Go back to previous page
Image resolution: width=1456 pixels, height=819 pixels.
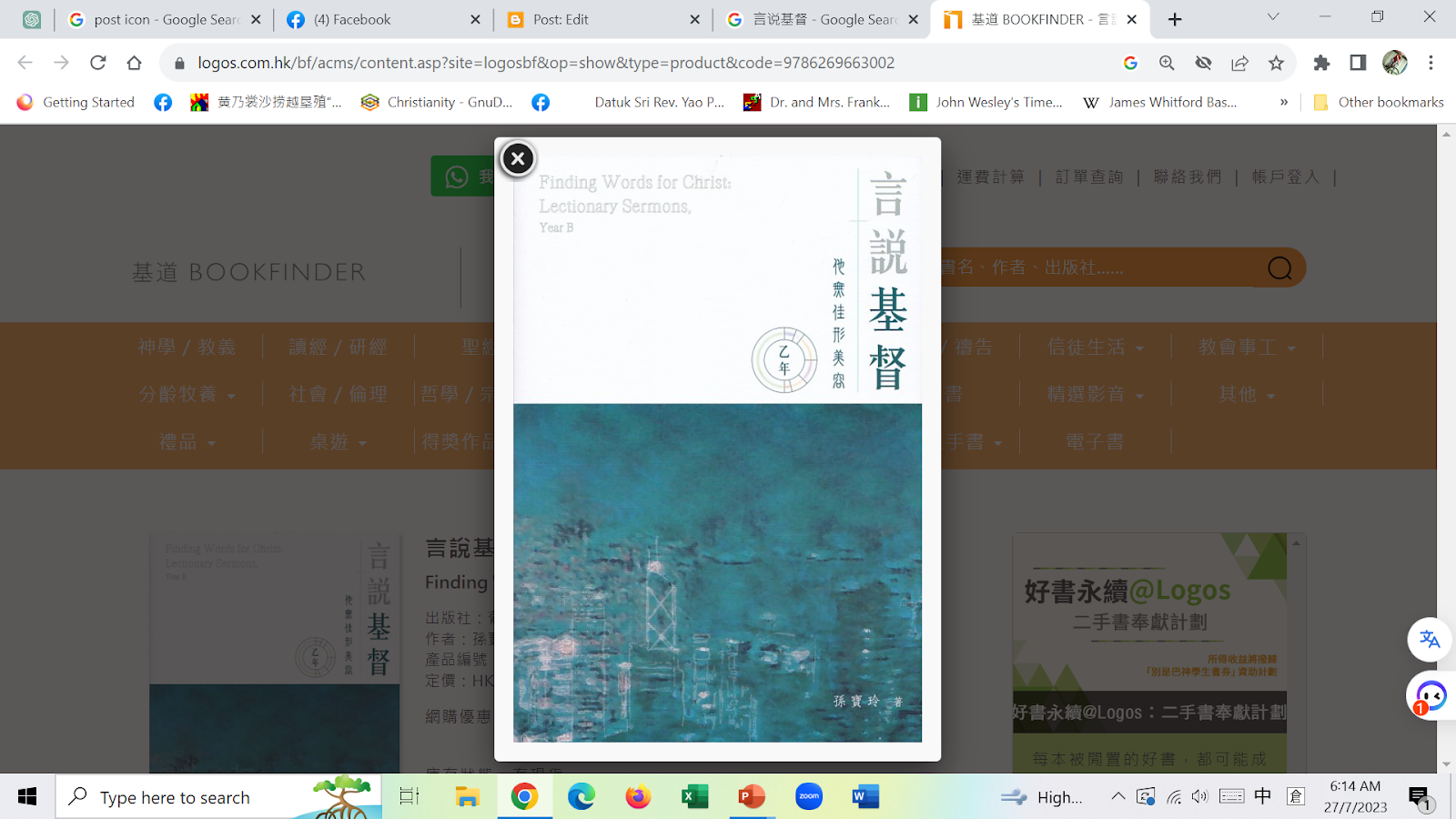click(x=25, y=63)
